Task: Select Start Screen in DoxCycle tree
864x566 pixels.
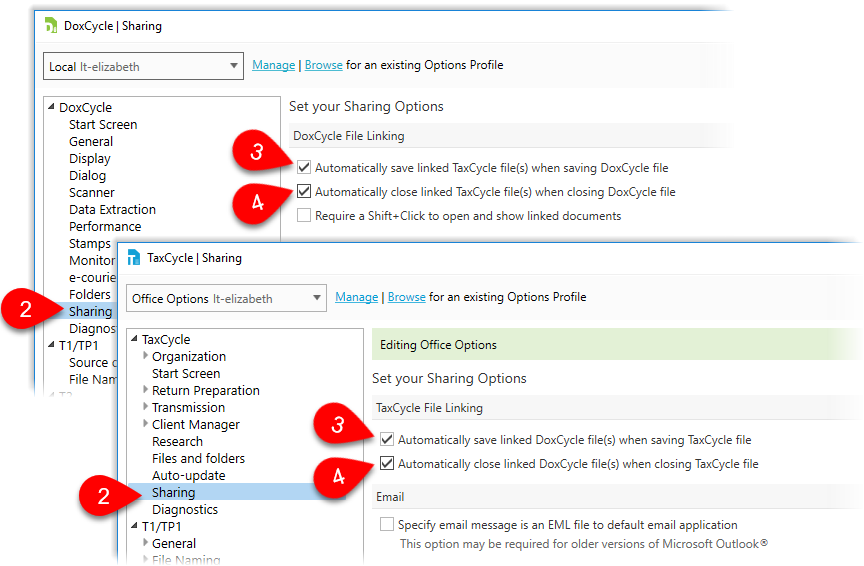Action: point(103,125)
